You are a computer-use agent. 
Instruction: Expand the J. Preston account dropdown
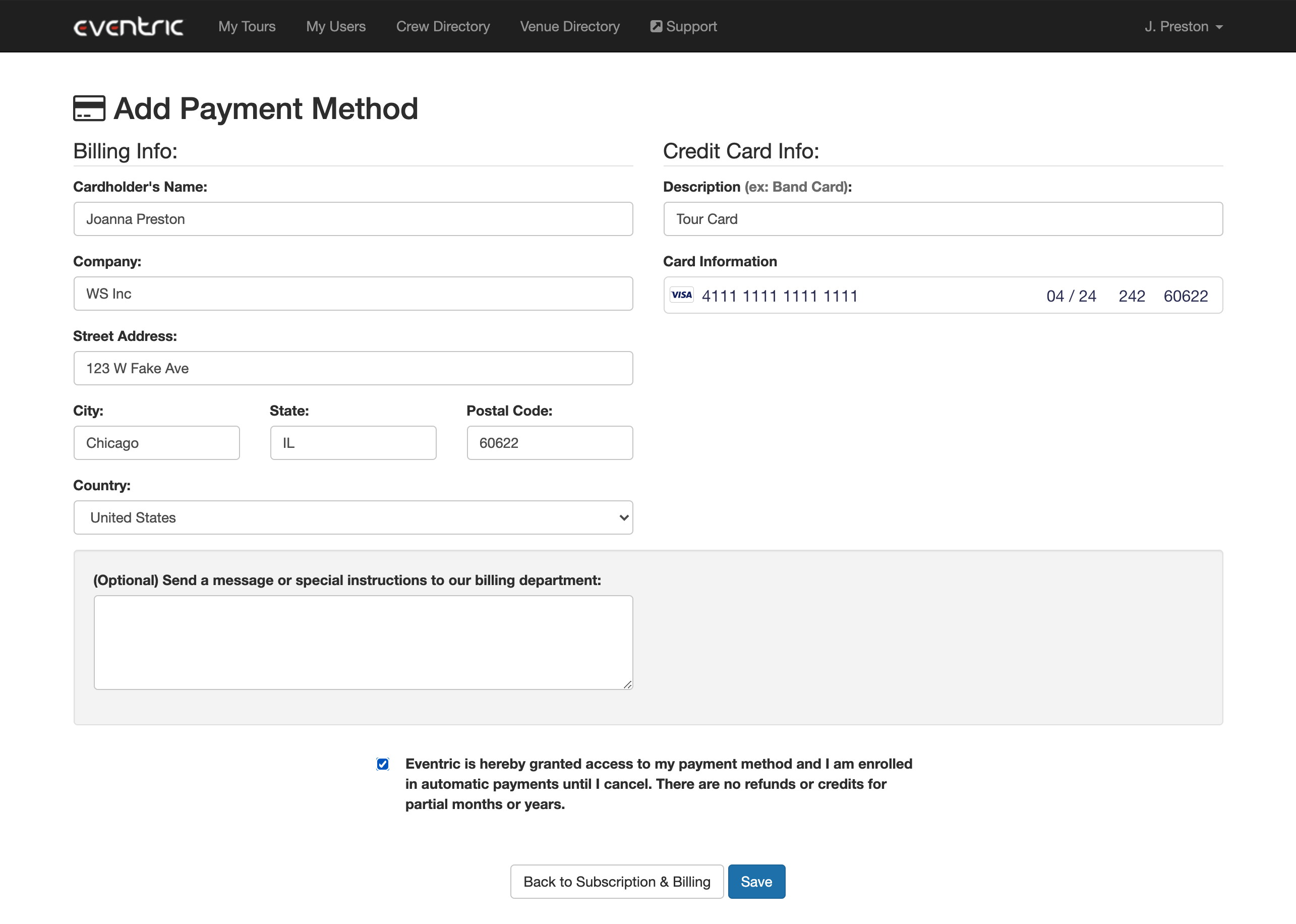pos(1184,26)
